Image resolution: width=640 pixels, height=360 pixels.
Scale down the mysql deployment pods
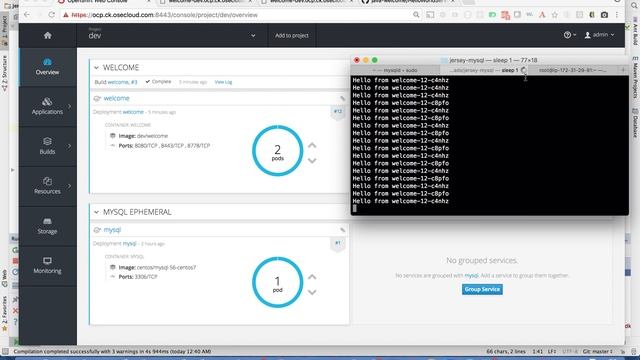coord(312,292)
